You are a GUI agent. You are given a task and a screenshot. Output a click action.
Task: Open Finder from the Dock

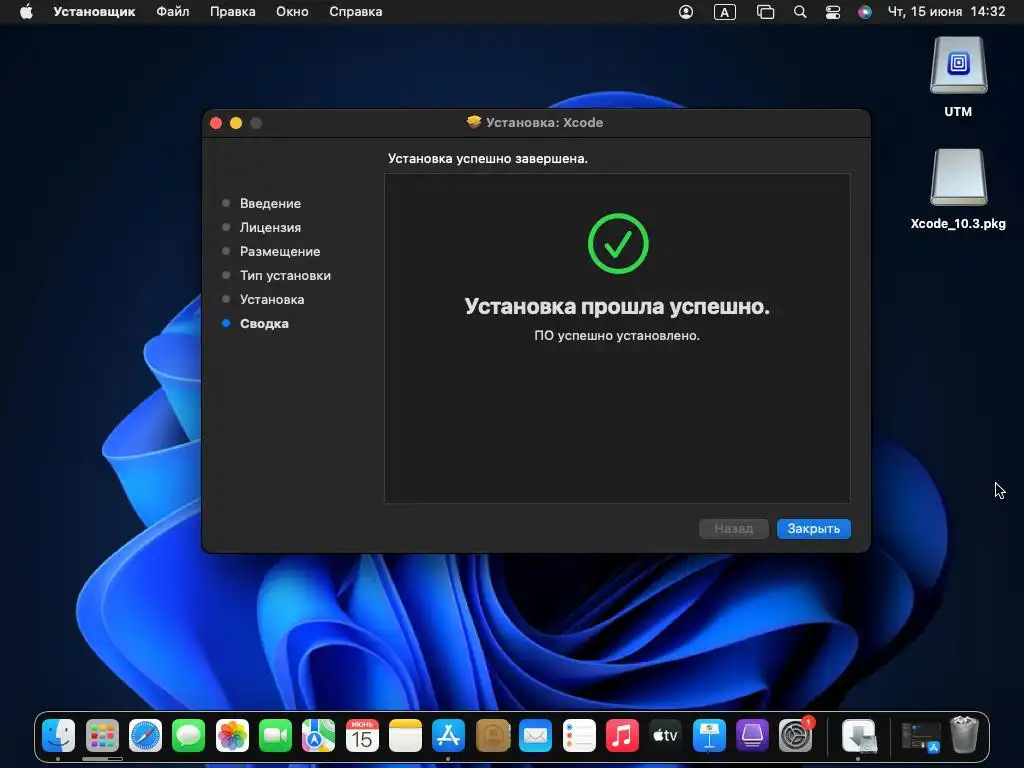point(59,736)
